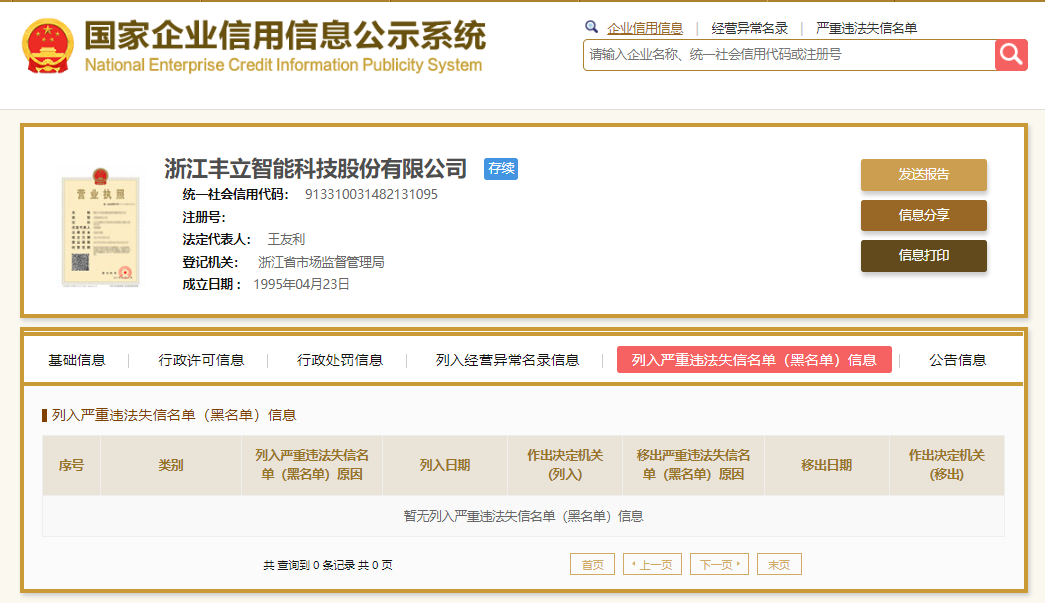Switch to 严重违法失信名单 search category
Viewport: 1045px width, 603px height.
pos(866,28)
